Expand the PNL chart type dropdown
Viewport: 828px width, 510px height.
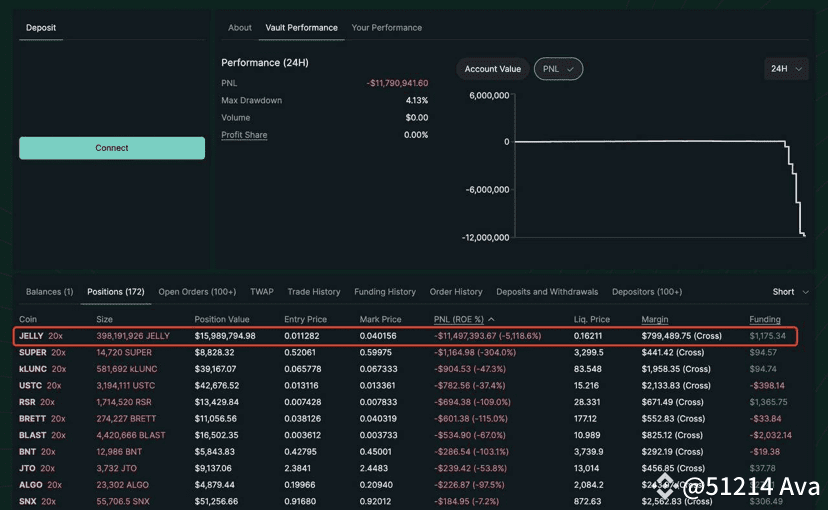tap(558, 69)
